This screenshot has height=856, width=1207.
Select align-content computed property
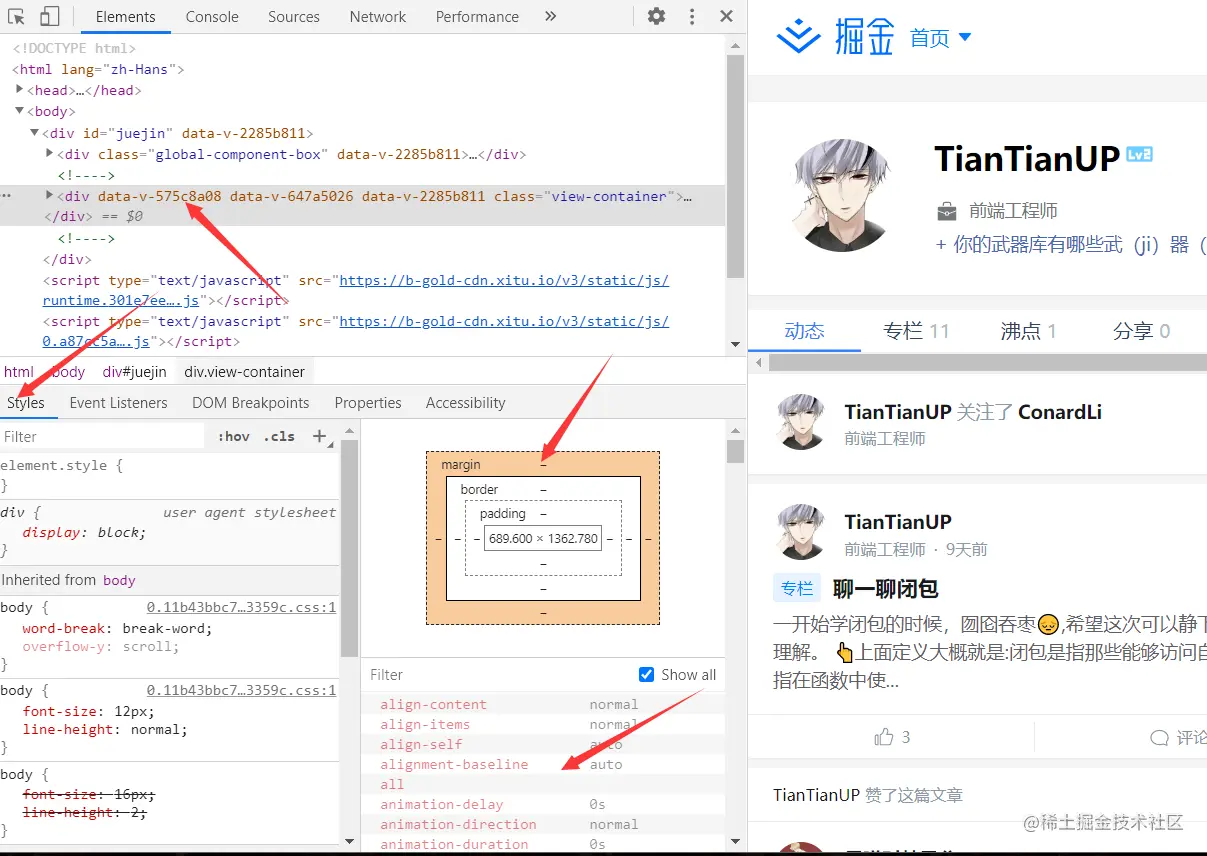coord(433,705)
